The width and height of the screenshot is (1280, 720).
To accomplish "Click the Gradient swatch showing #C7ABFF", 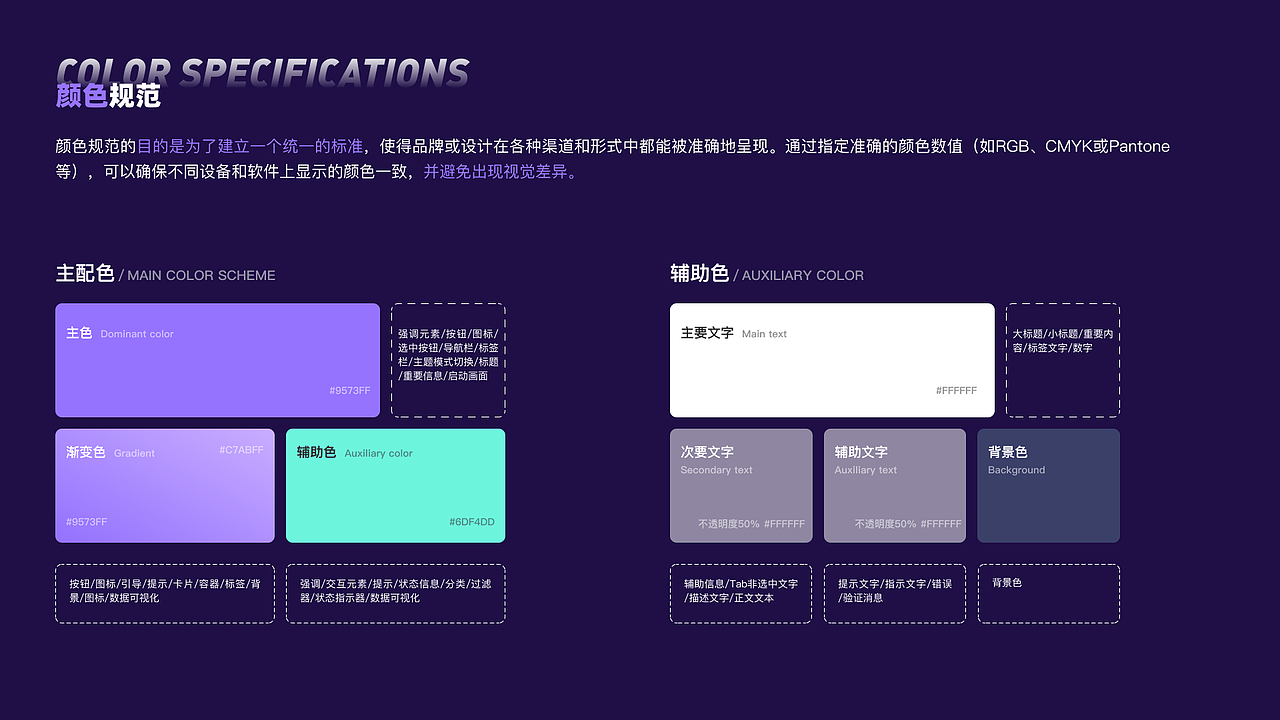I will coord(164,485).
